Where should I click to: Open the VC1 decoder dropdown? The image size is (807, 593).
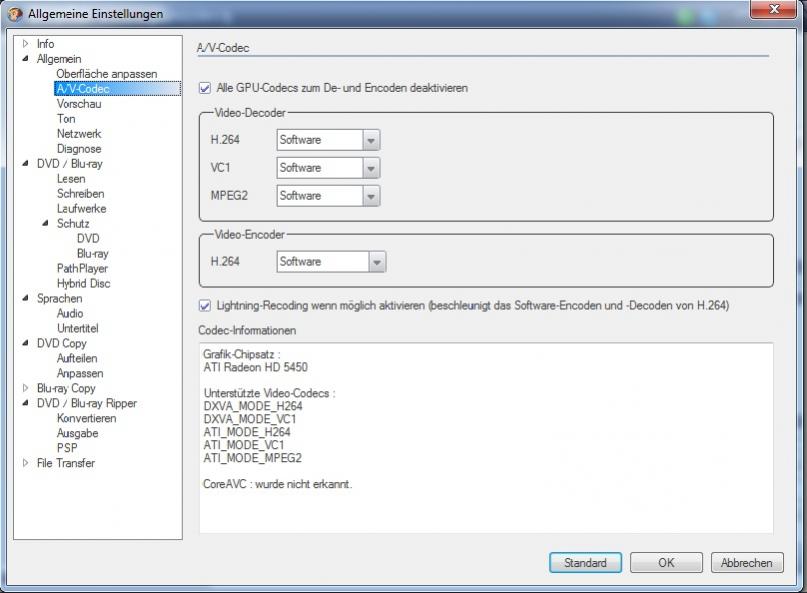pyautogui.click(x=328, y=168)
